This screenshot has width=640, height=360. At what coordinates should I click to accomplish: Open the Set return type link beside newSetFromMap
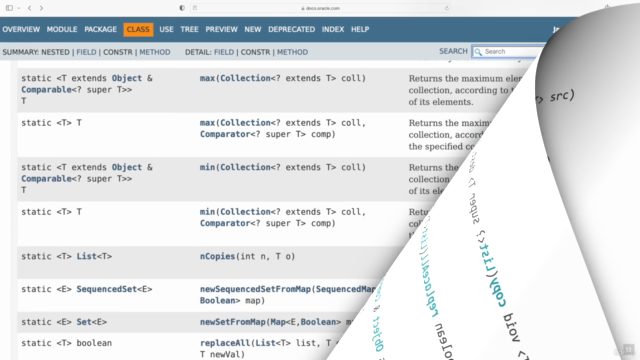tap(84, 322)
